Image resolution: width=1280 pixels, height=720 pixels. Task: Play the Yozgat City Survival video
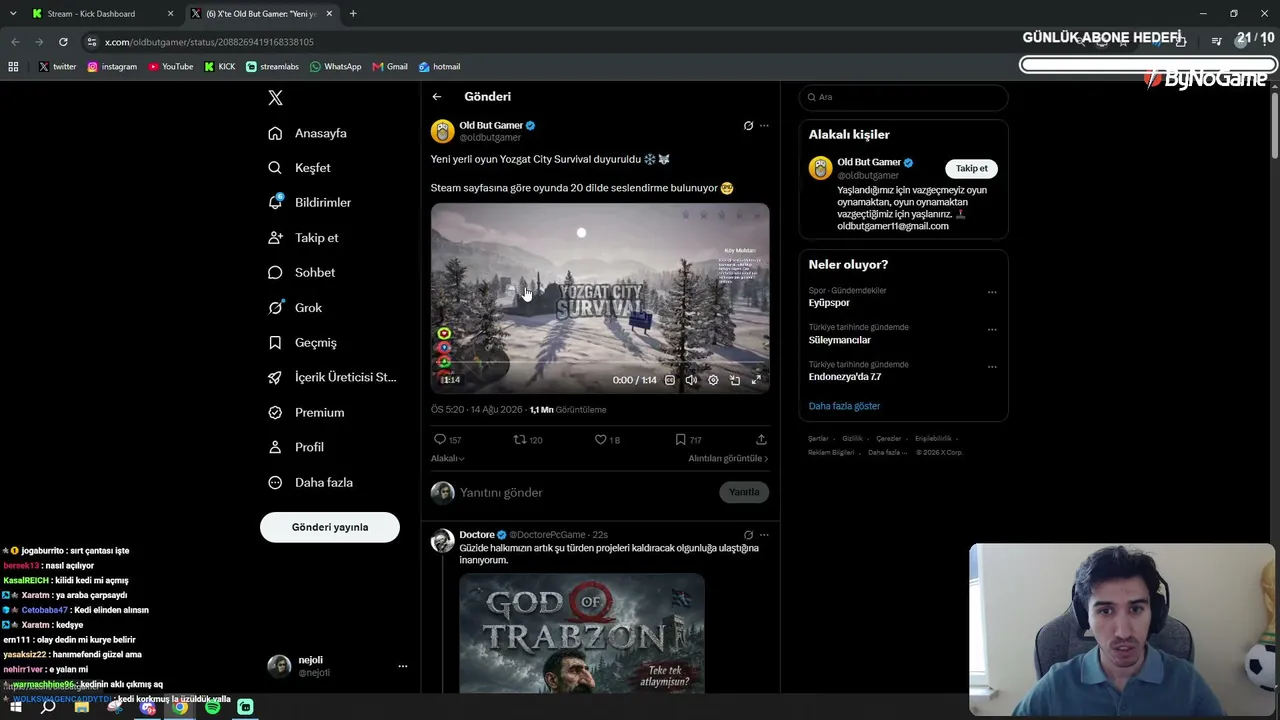[x=600, y=298]
